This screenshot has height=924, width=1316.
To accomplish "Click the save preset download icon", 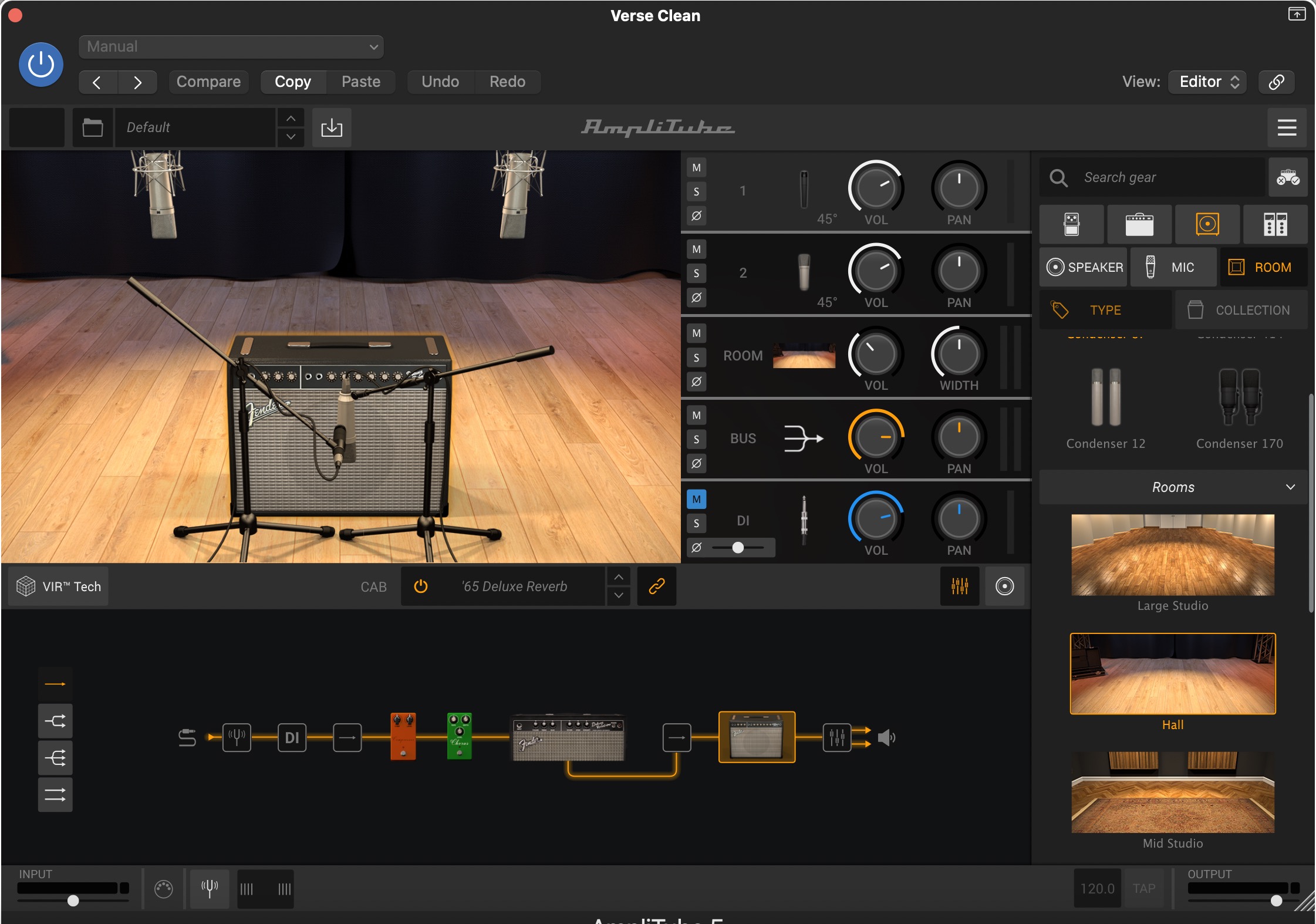I will click(x=332, y=127).
